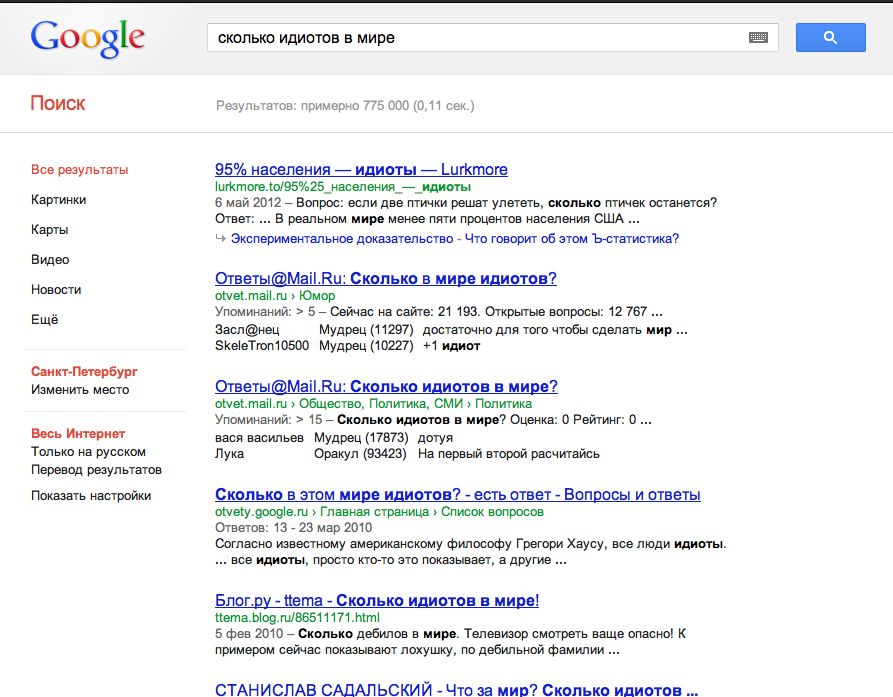Click the blue search magnifier button
893x697 pixels.
tap(830, 38)
